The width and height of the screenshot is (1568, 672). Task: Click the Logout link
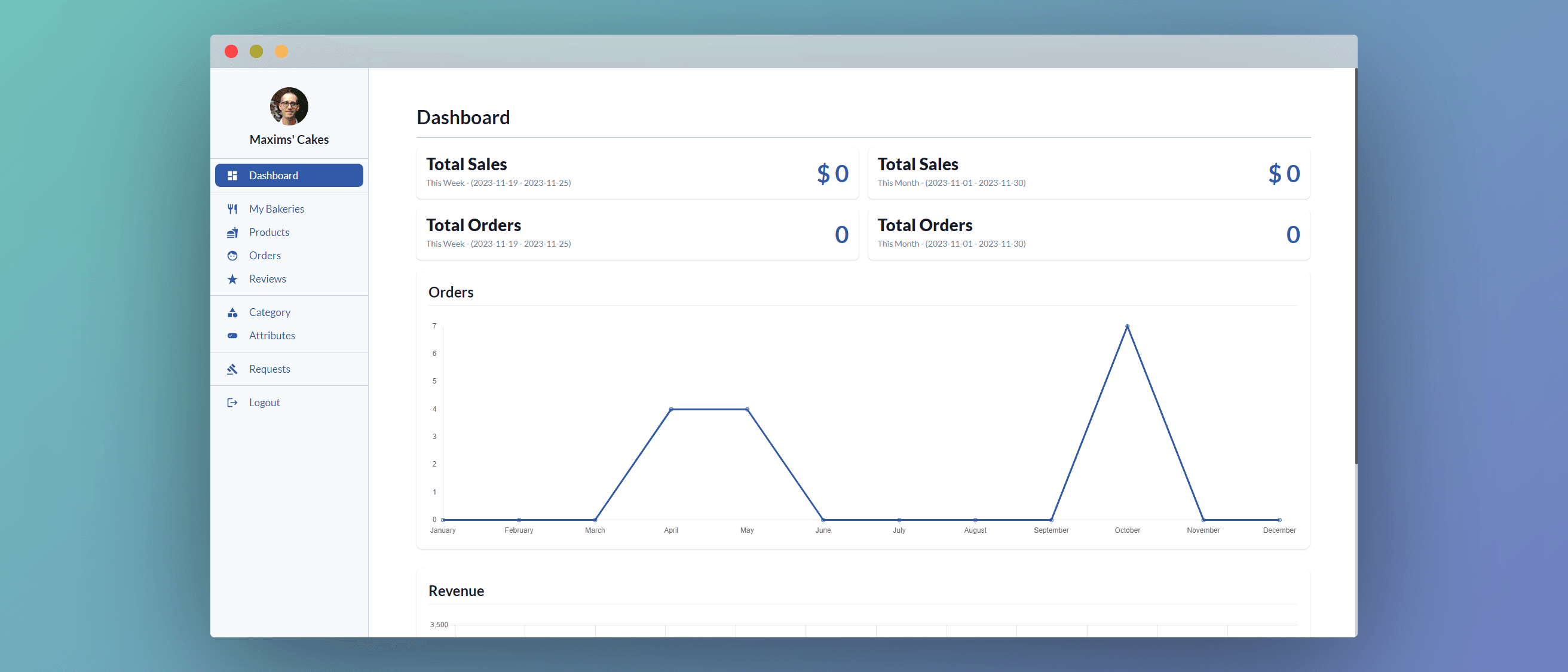[264, 402]
